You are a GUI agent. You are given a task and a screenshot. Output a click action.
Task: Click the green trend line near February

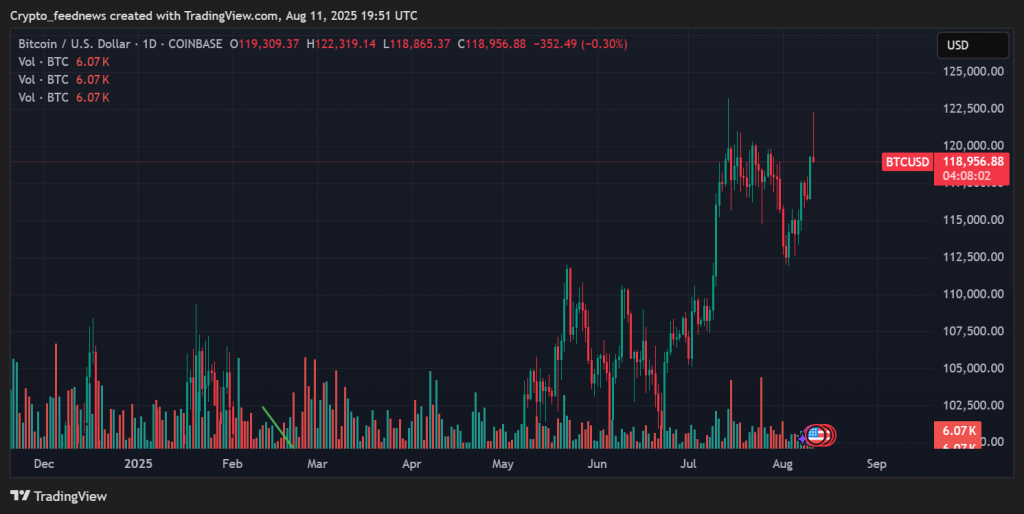coord(277,425)
